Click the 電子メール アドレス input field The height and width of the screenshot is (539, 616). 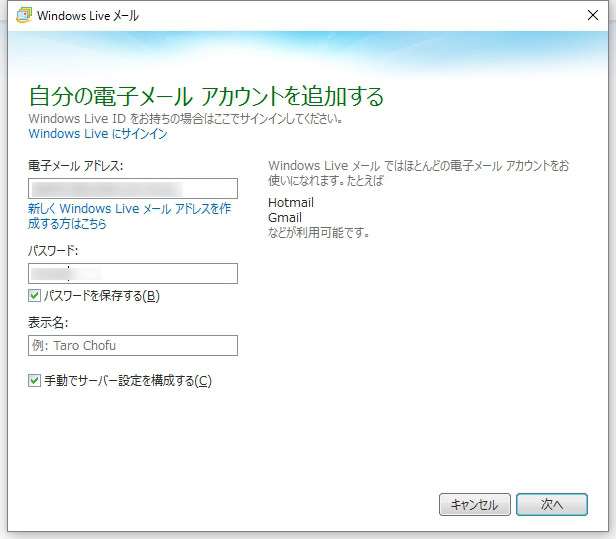point(133,188)
